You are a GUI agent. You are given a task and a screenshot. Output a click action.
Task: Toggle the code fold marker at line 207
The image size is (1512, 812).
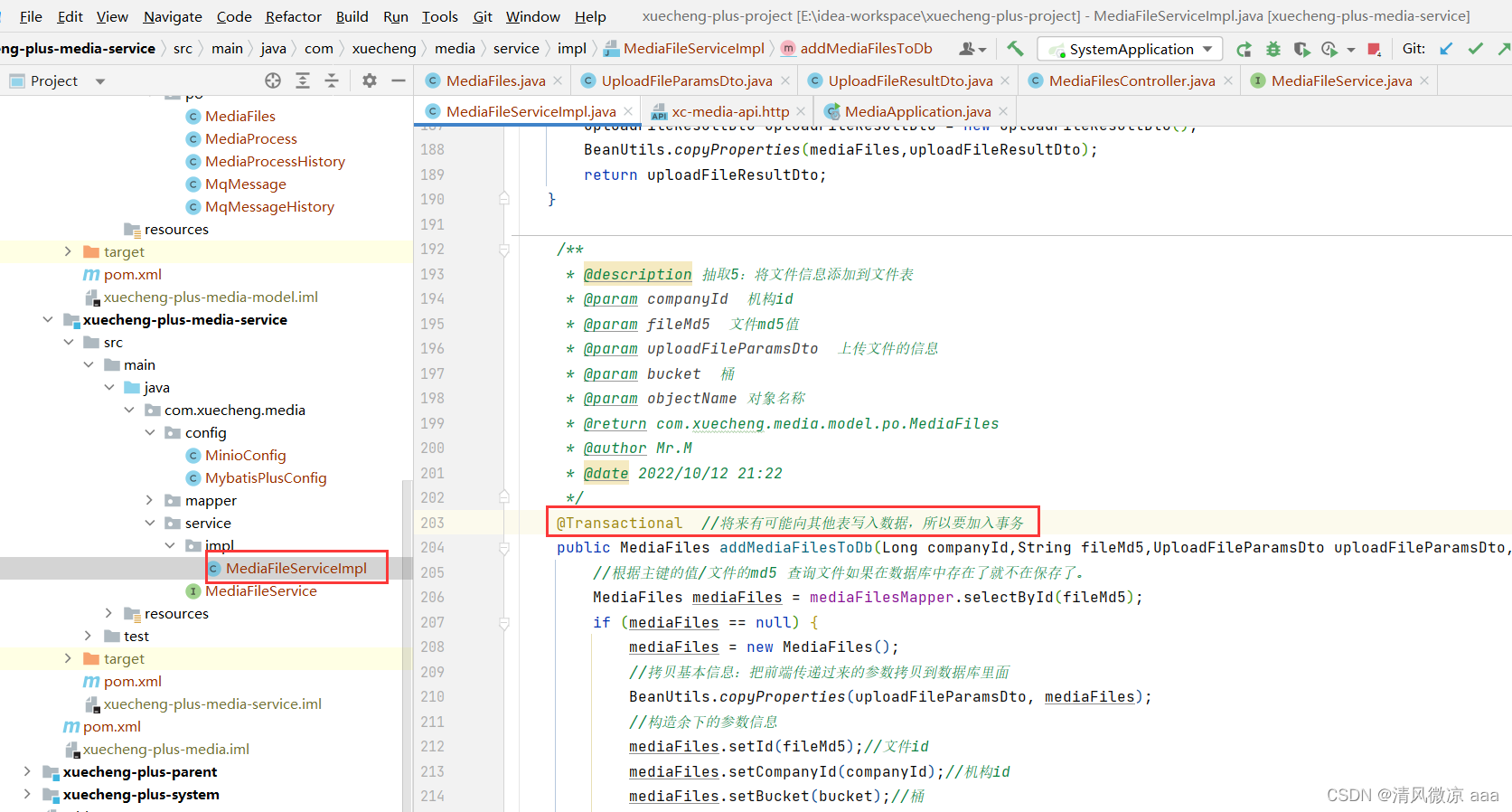click(x=504, y=623)
